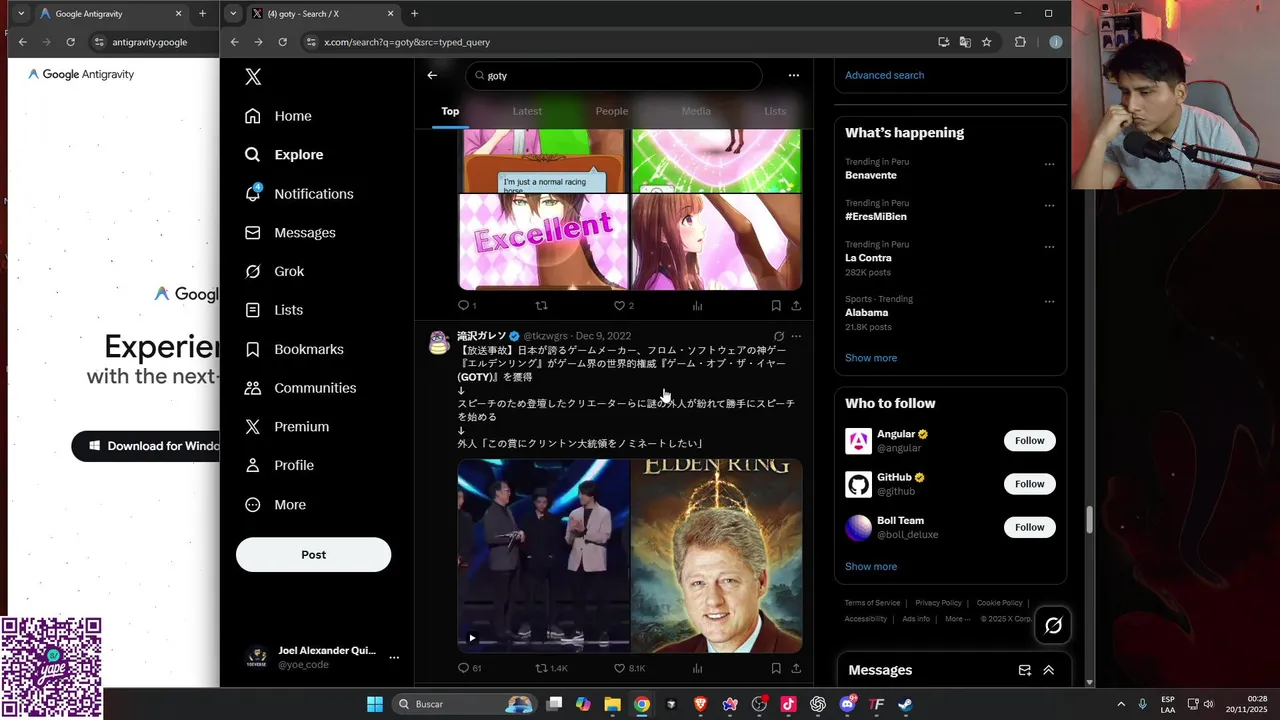Open More options for #EresMiBien trend

click(1049, 205)
